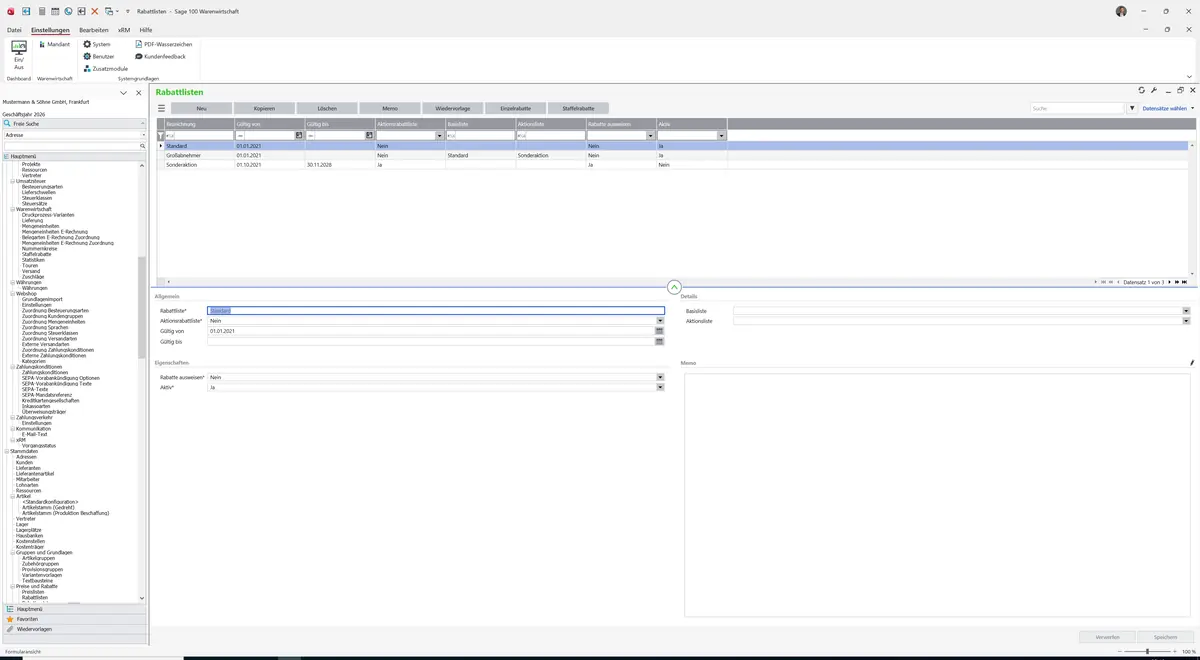Open Wiedervorlagen section in sidebar
This screenshot has height=660, width=1200.
pos(74,629)
